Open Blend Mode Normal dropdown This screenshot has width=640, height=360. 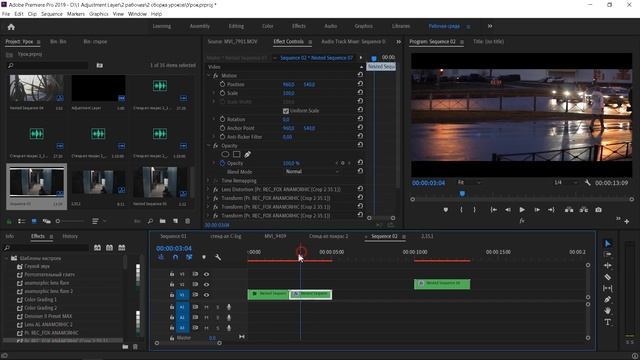[312, 172]
